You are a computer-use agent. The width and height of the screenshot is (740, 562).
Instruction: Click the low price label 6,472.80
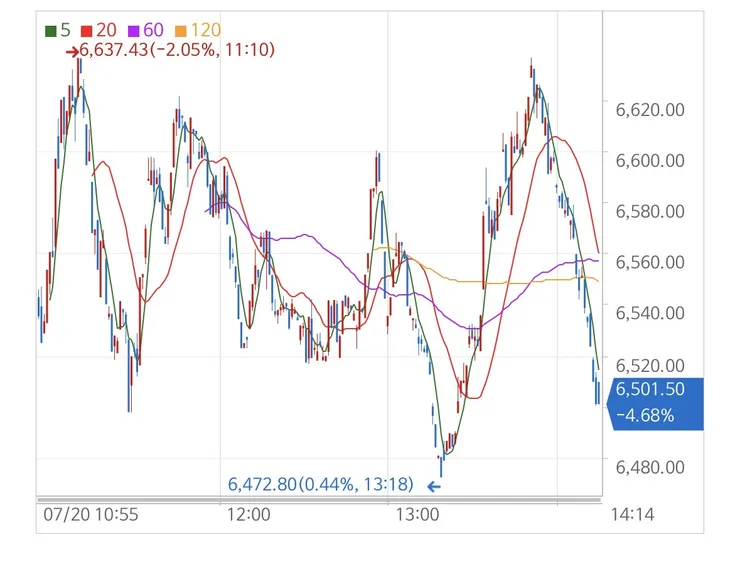coord(262,484)
